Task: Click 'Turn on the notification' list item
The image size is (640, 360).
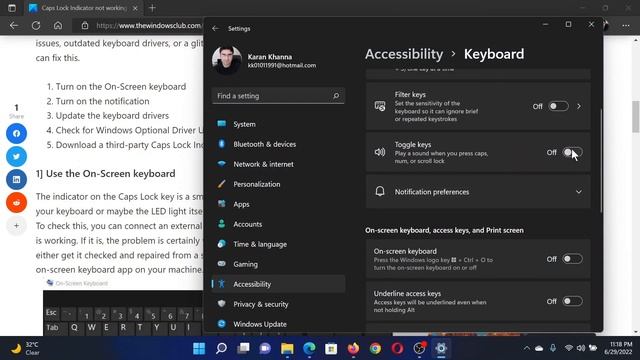Action: click(102, 101)
